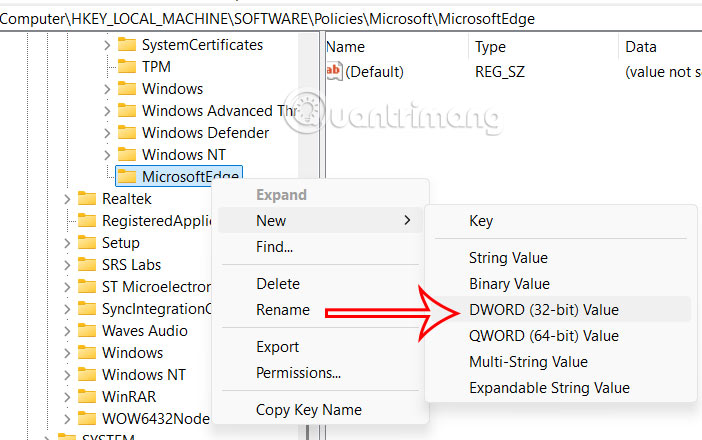Click the Windows Defender folder icon
The height and width of the screenshot is (440, 702).
[x=127, y=132]
